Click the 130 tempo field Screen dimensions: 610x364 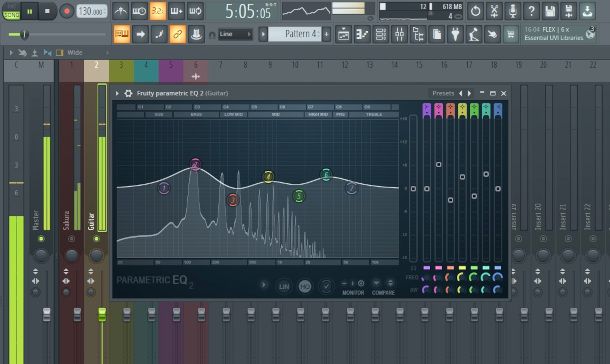click(91, 11)
